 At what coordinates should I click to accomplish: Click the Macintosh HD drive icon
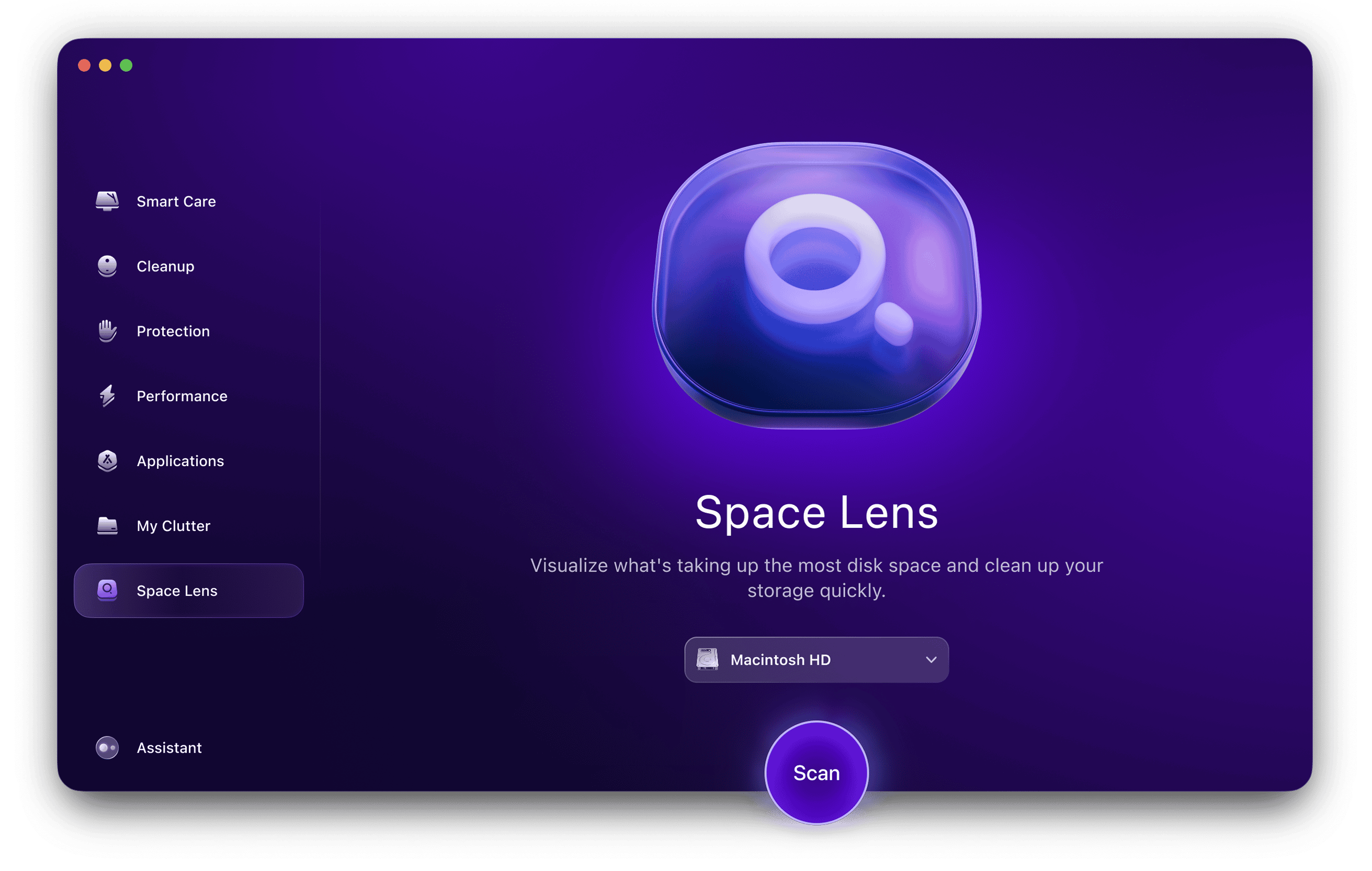[x=707, y=660]
